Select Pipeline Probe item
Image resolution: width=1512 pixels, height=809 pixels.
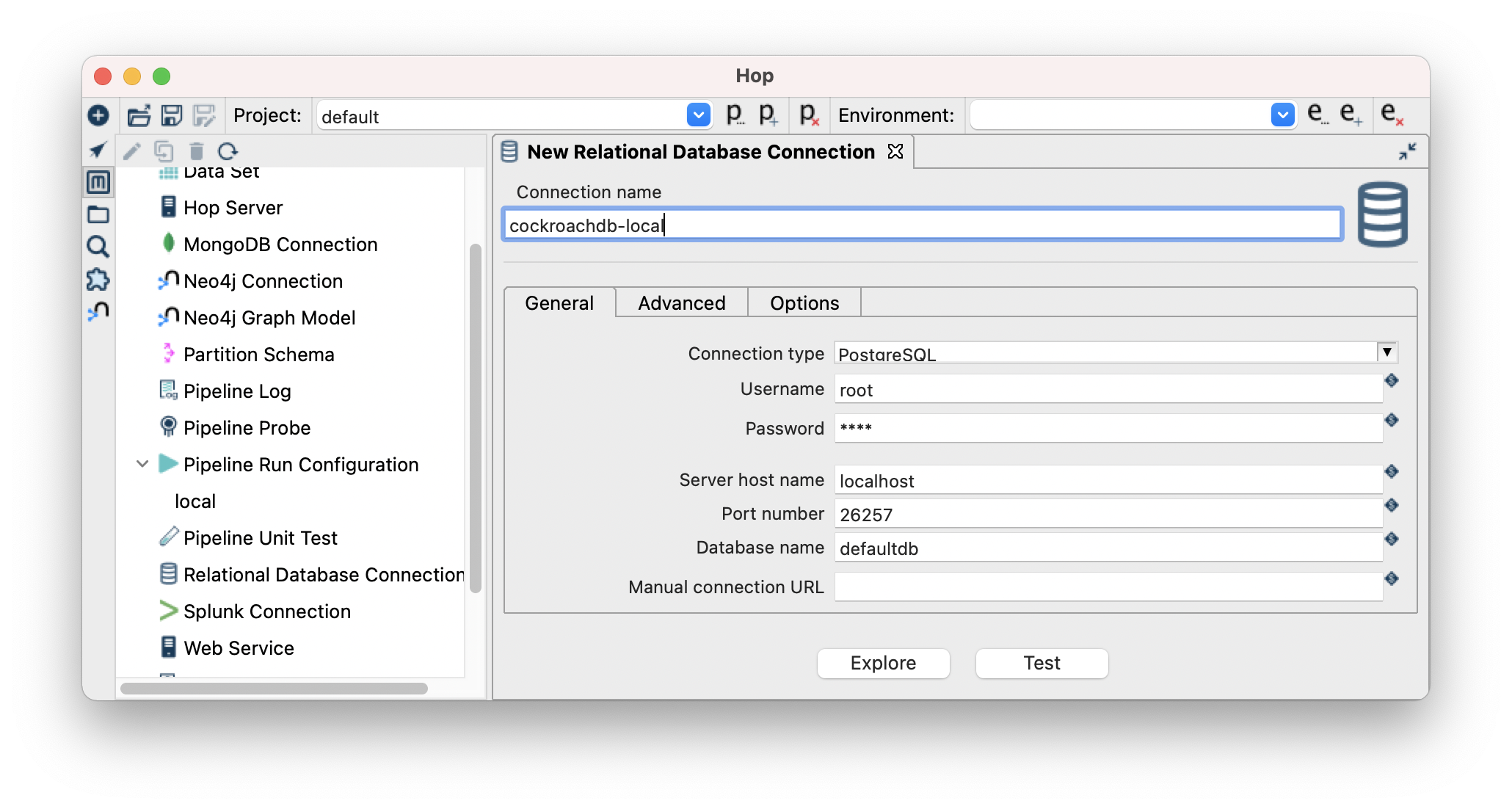click(247, 428)
